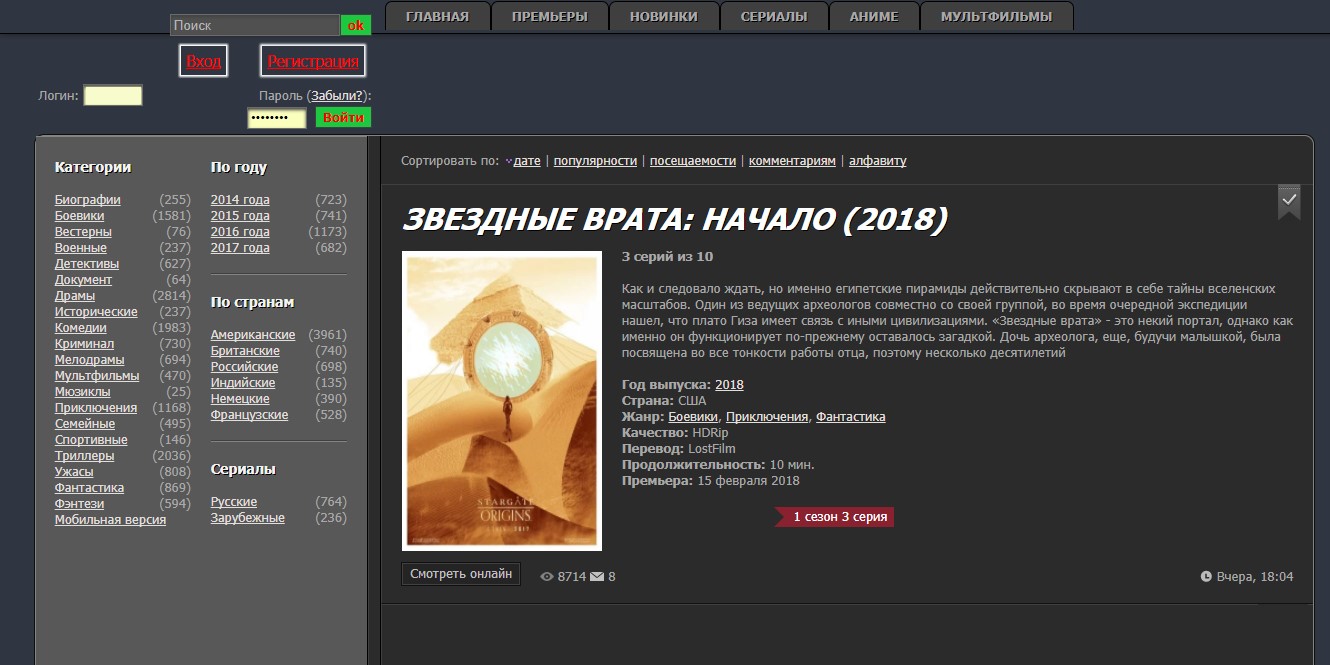Open the Комедии category
The height and width of the screenshot is (665, 1330).
(x=81, y=328)
